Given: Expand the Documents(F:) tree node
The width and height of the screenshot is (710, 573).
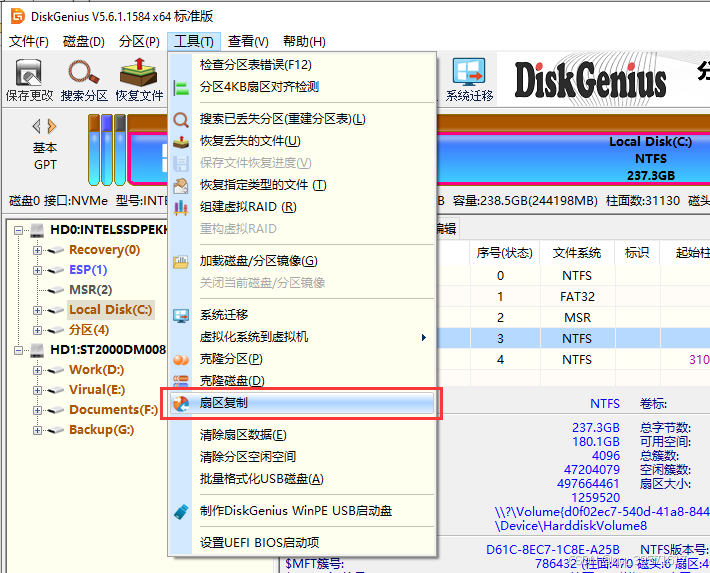Looking at the screenshot, I should (38, 410).
